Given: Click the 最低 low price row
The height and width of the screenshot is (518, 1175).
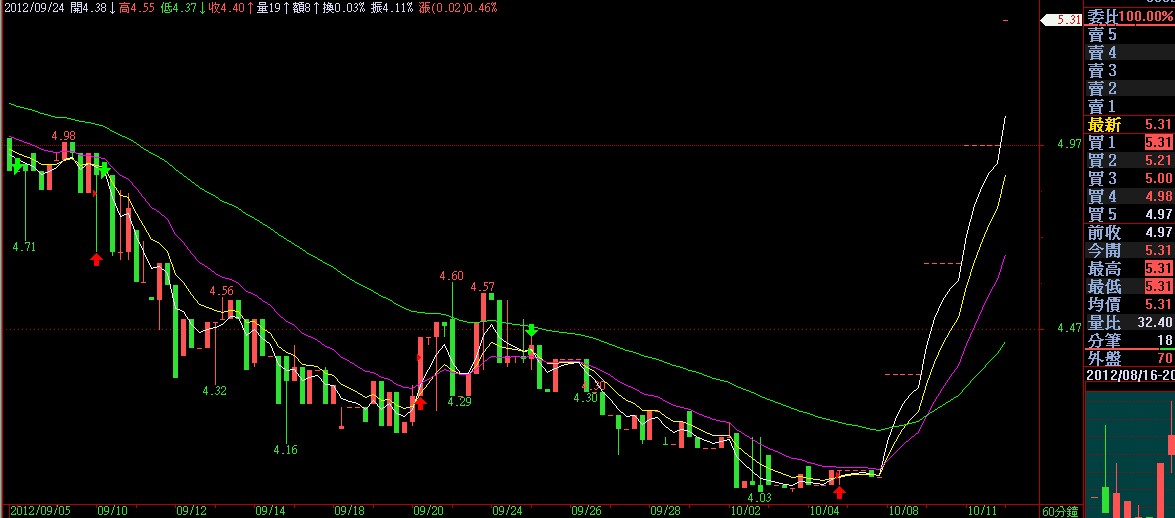Looking at the screenshot, I should [x=1130, y=286].
